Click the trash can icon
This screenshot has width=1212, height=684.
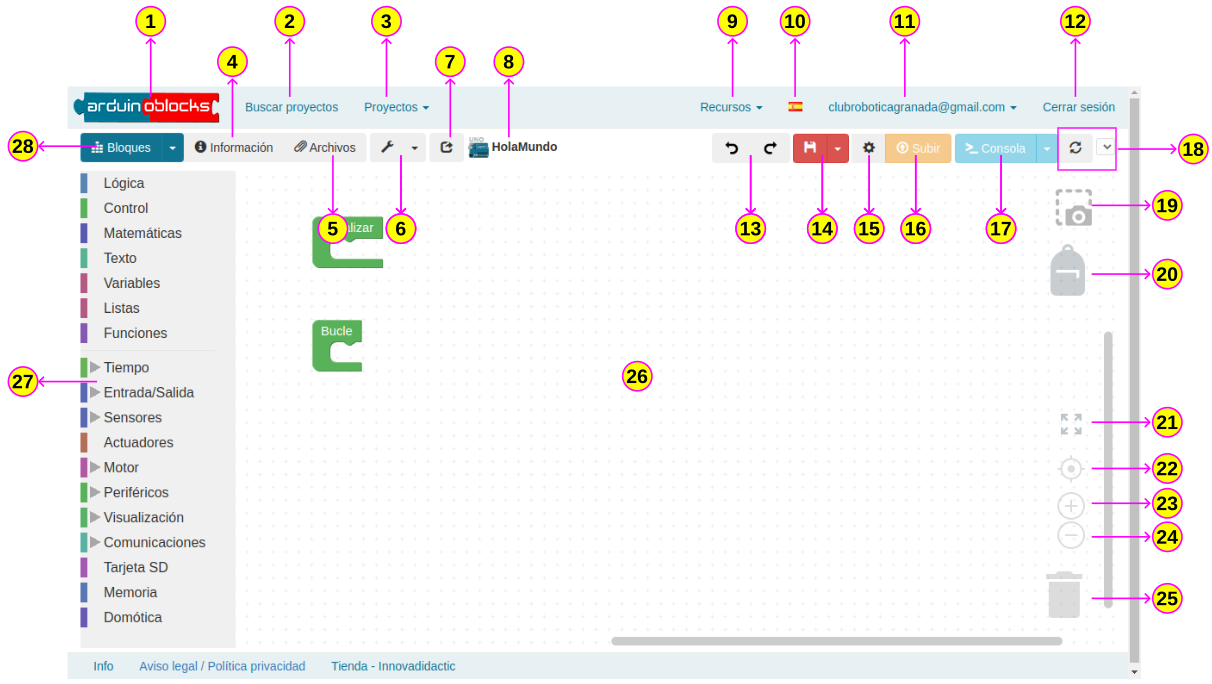1064,595
